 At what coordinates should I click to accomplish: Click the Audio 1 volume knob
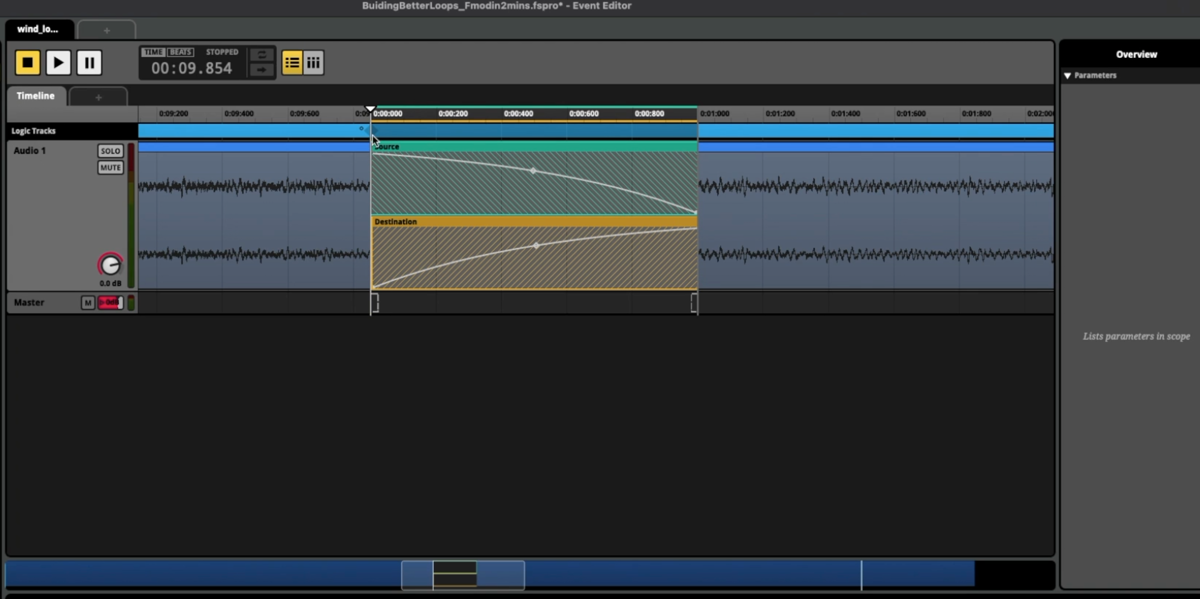[110, 265]
